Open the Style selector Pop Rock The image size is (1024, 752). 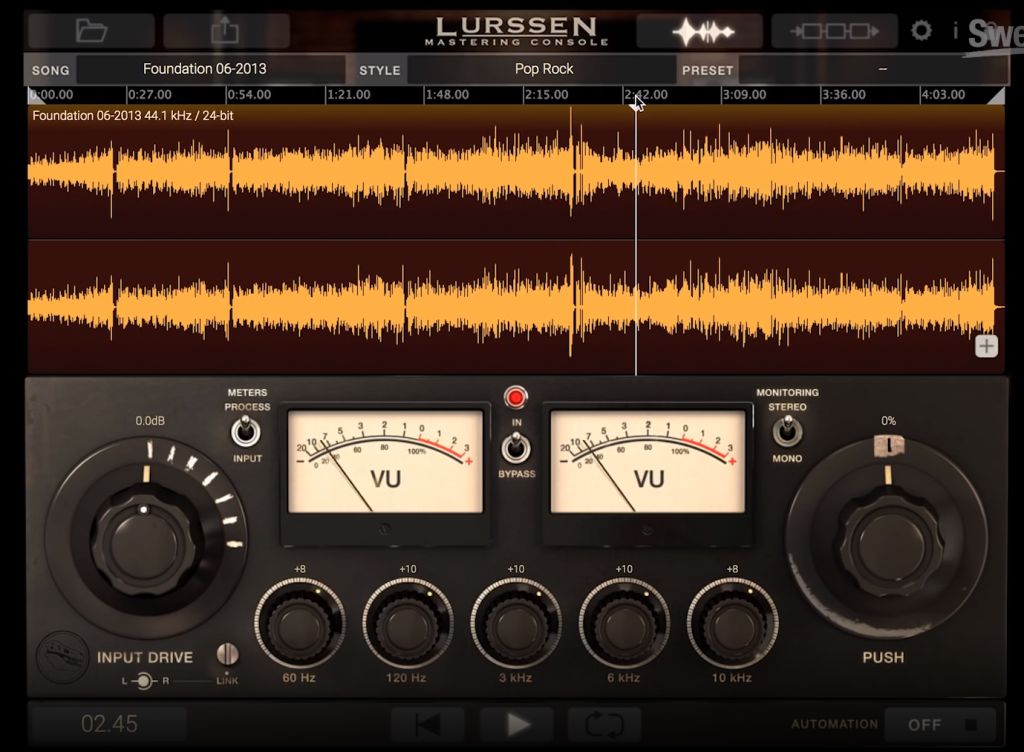pos(542,69)
